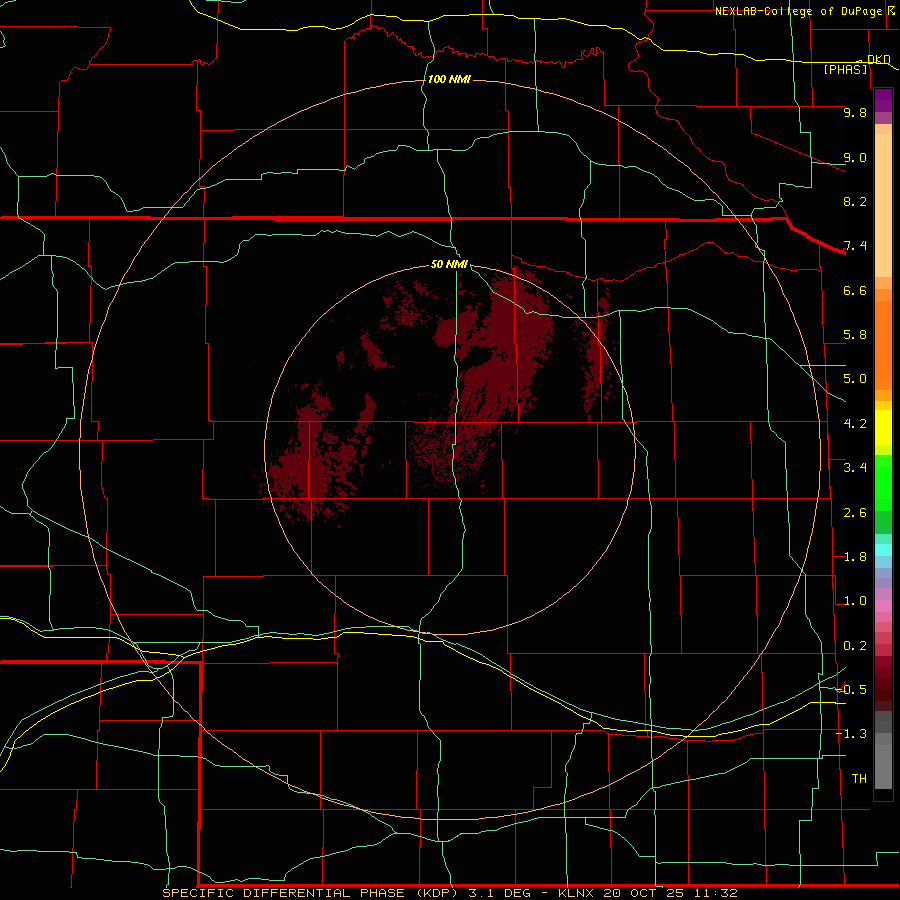
Task: Pick the dark orange segment of the color bar
Action: 883,344
